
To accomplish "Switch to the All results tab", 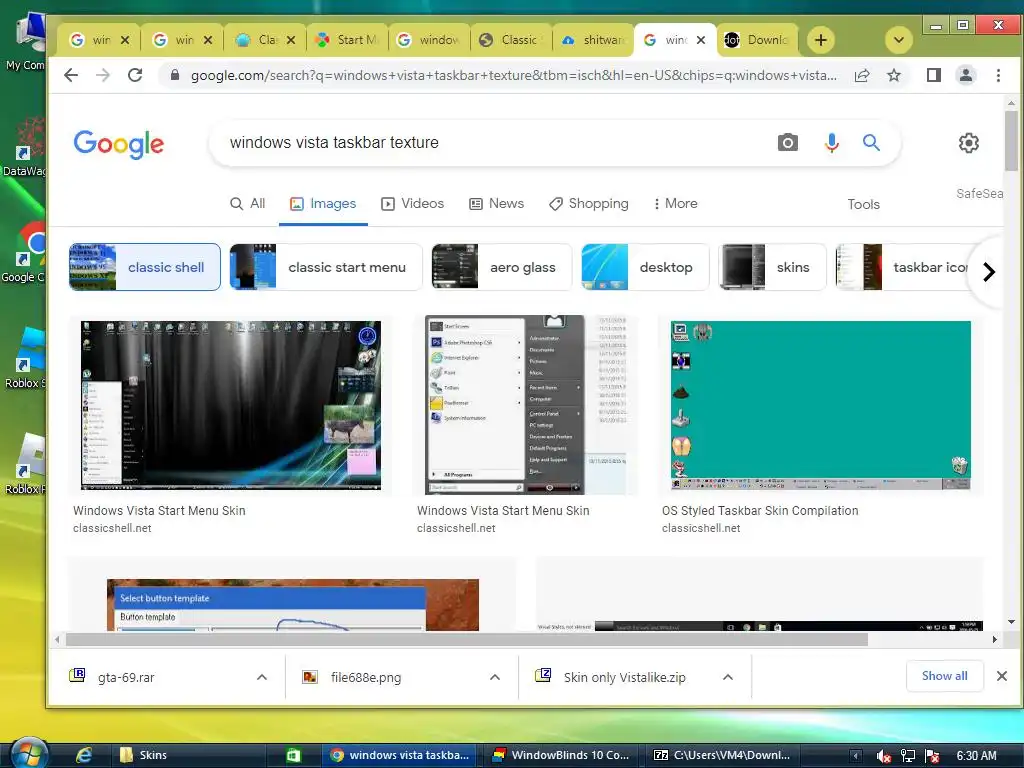I will point(248,204).
